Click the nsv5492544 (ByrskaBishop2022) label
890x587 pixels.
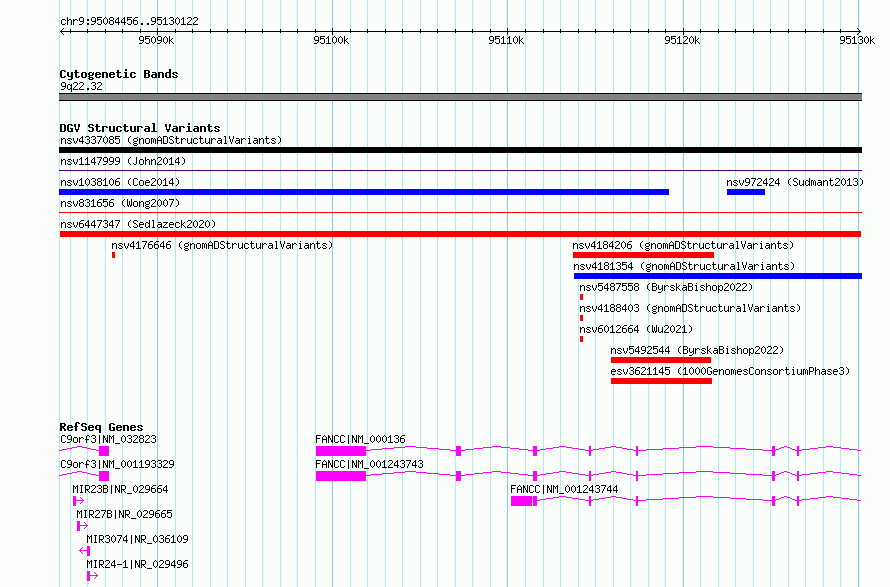click(x=697, y=350)
